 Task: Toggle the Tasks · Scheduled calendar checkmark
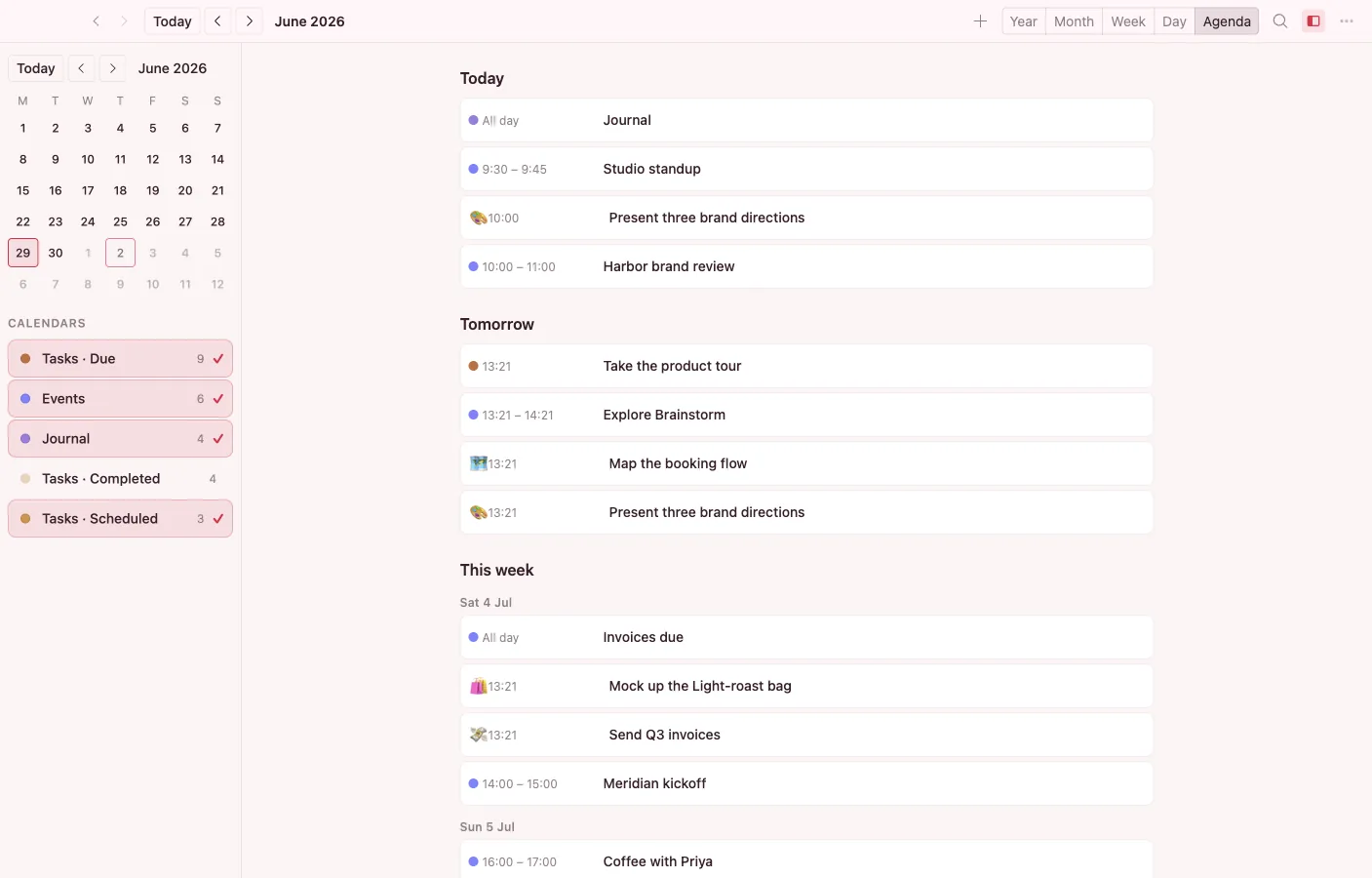click(218, 519)
